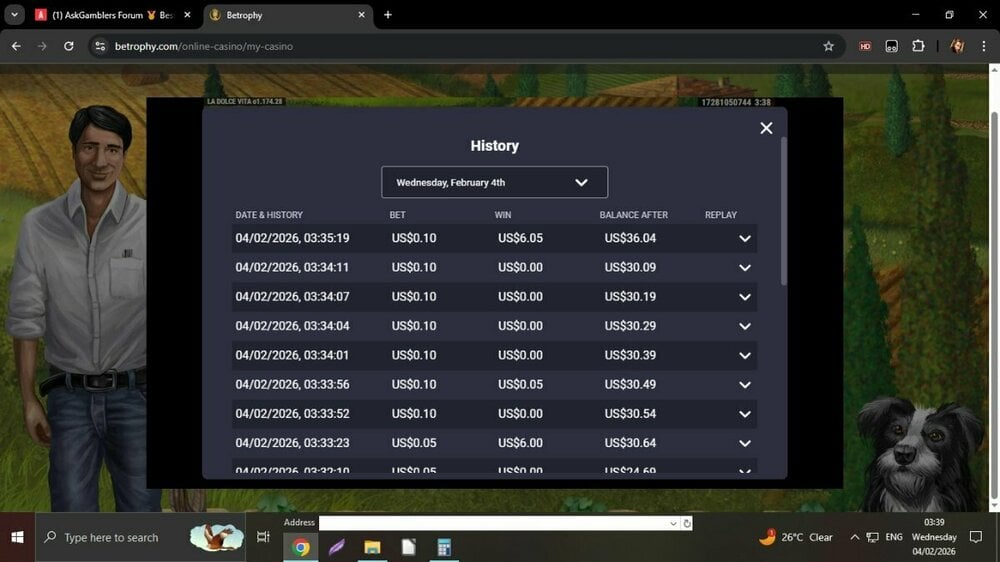Close the History dialog with the X

[x=766, y=128]
